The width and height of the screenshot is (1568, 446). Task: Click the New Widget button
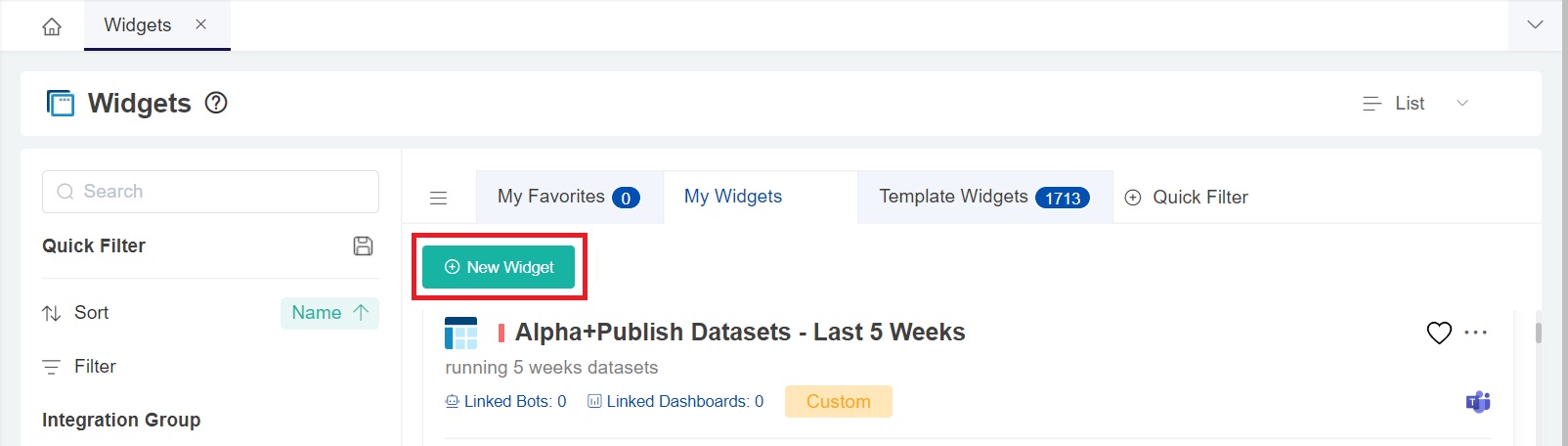[x=499, y=267]
